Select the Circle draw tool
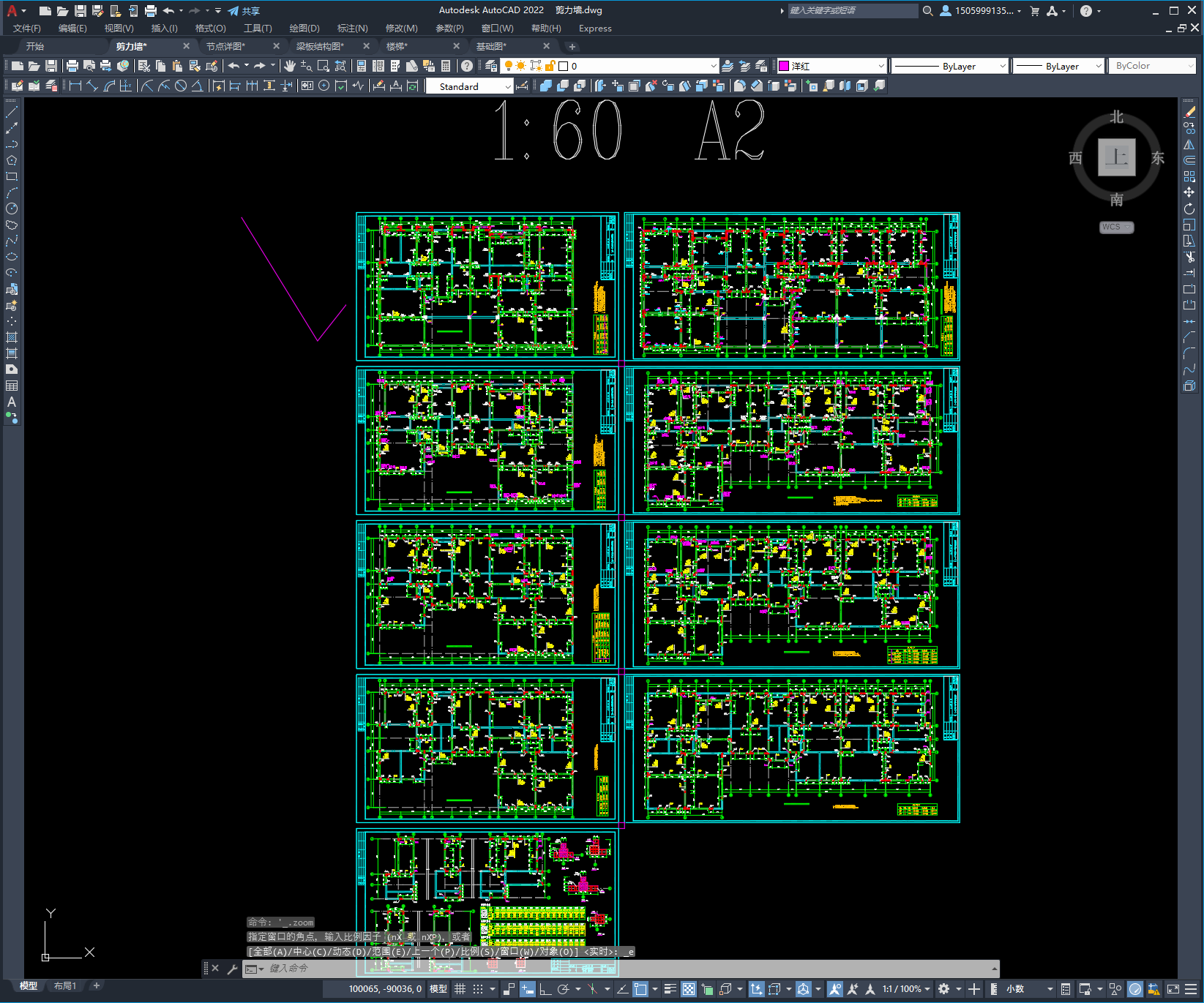The width and height of the screenshot is (1204, 1003). coord(12,209)
